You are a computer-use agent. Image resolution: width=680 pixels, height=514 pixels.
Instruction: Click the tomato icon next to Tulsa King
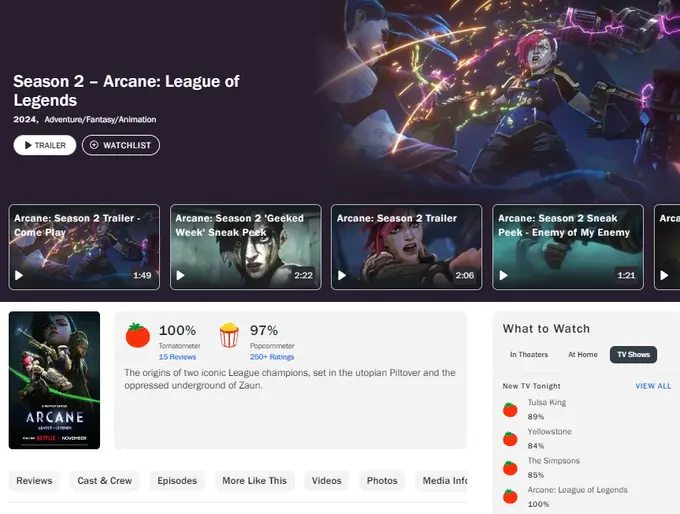point(510,409)
